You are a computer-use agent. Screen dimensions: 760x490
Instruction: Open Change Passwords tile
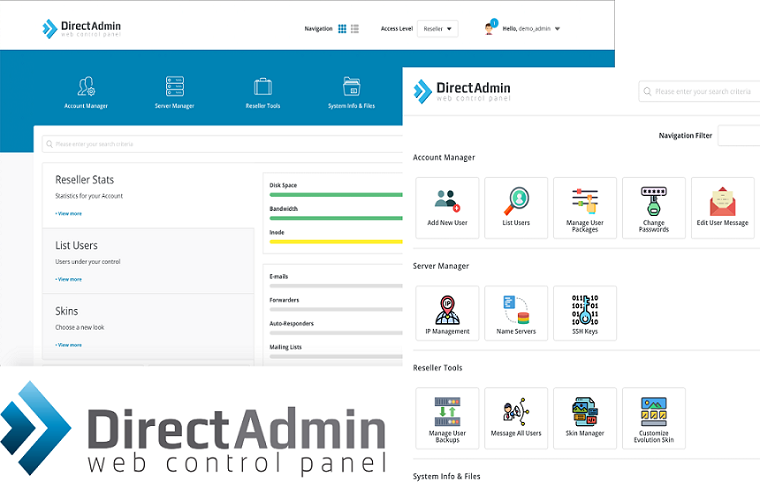[x=653, y=207]
